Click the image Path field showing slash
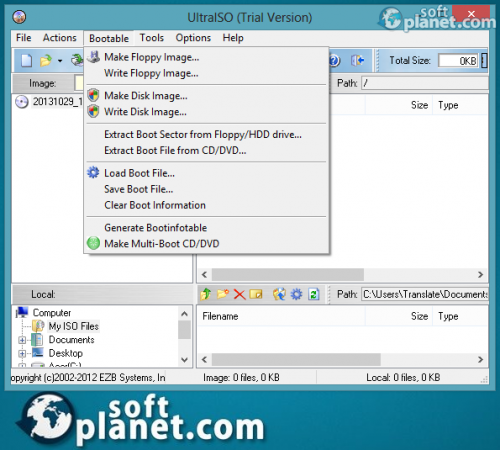 [x=425, y=83]
